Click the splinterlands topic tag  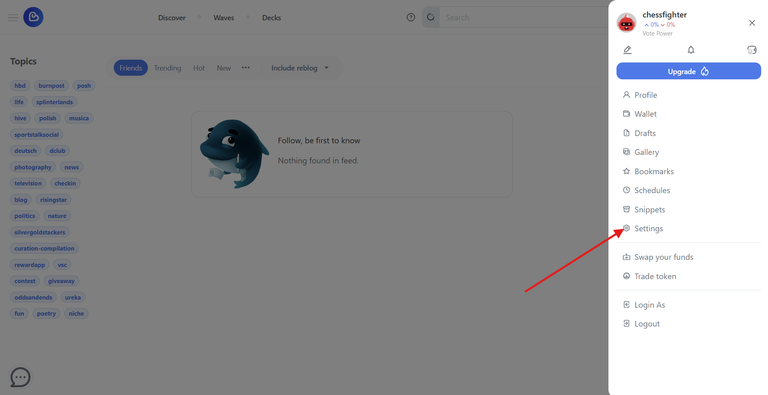pyautogui.click(x=54, y=102)
